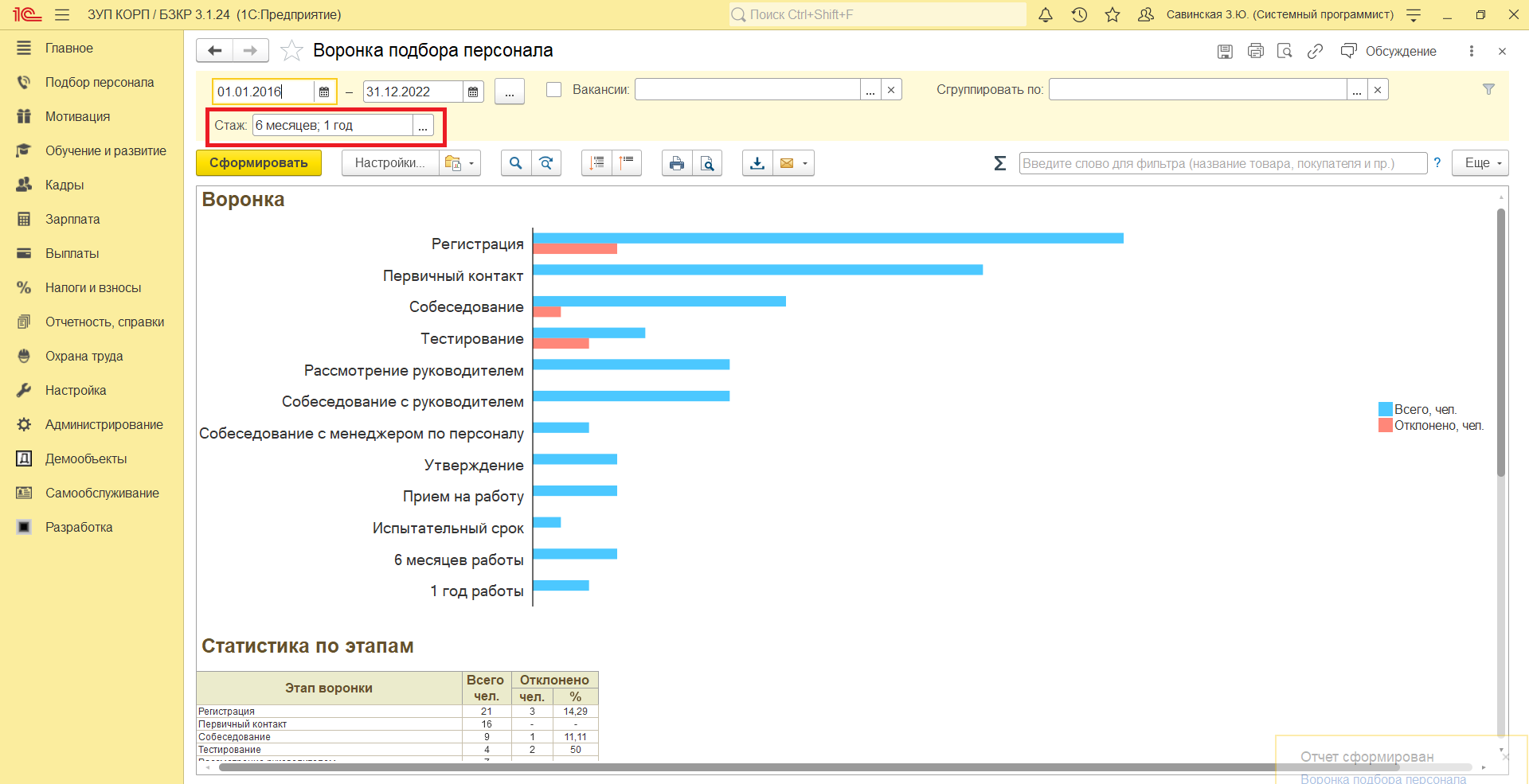Expand the Еще dropdown menu
The image size is (1529, 784).
1480,163
